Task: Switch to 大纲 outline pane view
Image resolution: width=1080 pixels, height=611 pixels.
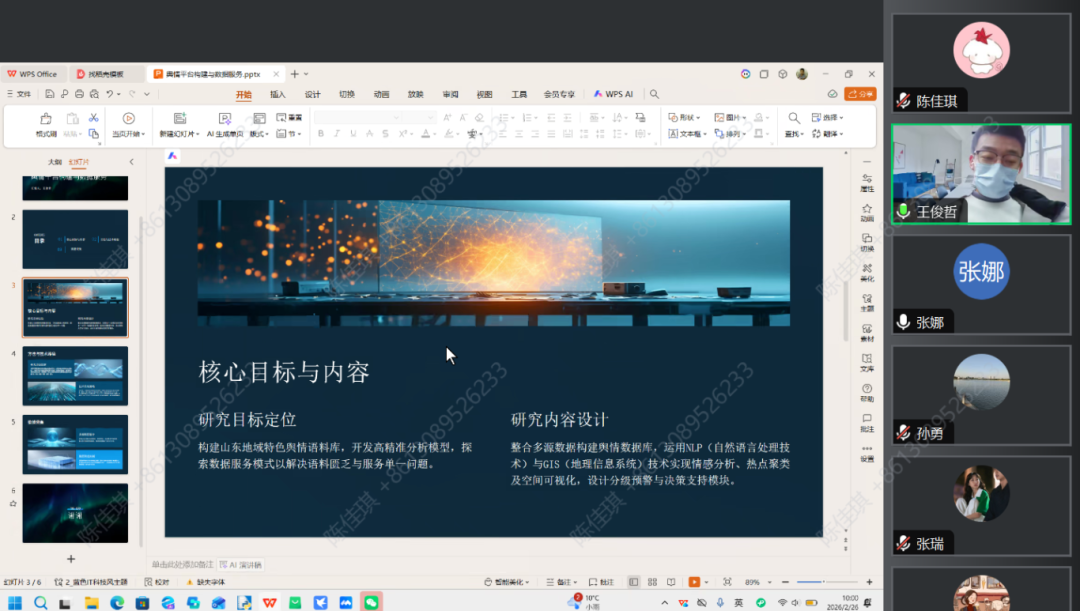Action: (55, 162)
